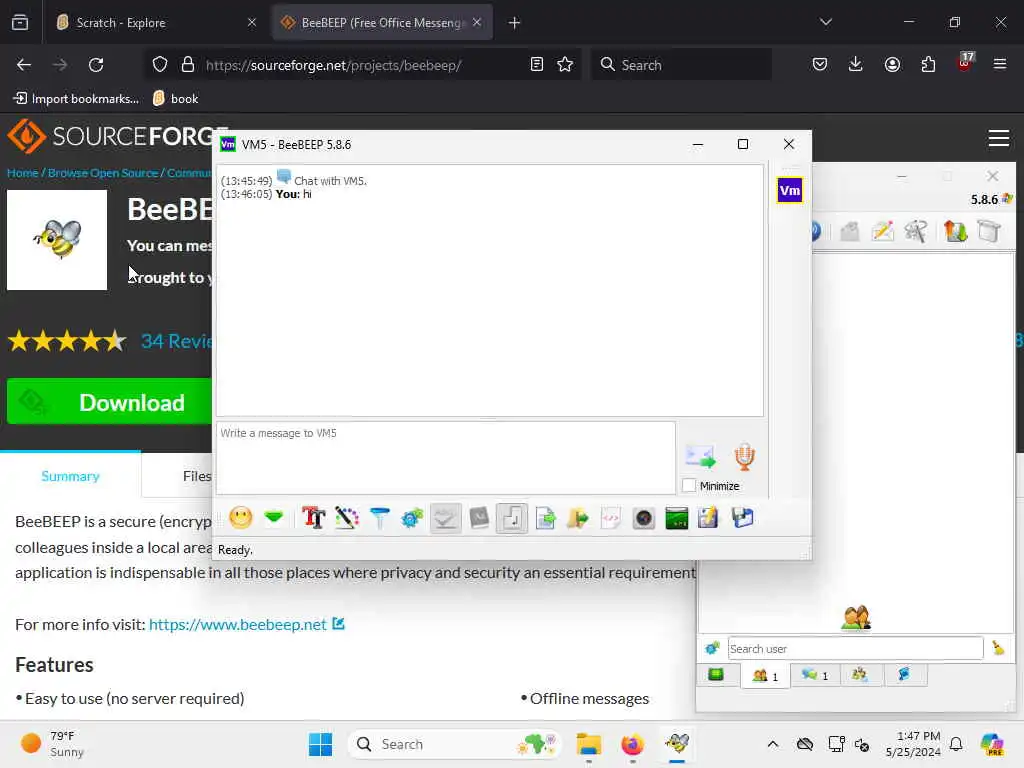Open the font color pencil tool

click(x=347, y=518)
